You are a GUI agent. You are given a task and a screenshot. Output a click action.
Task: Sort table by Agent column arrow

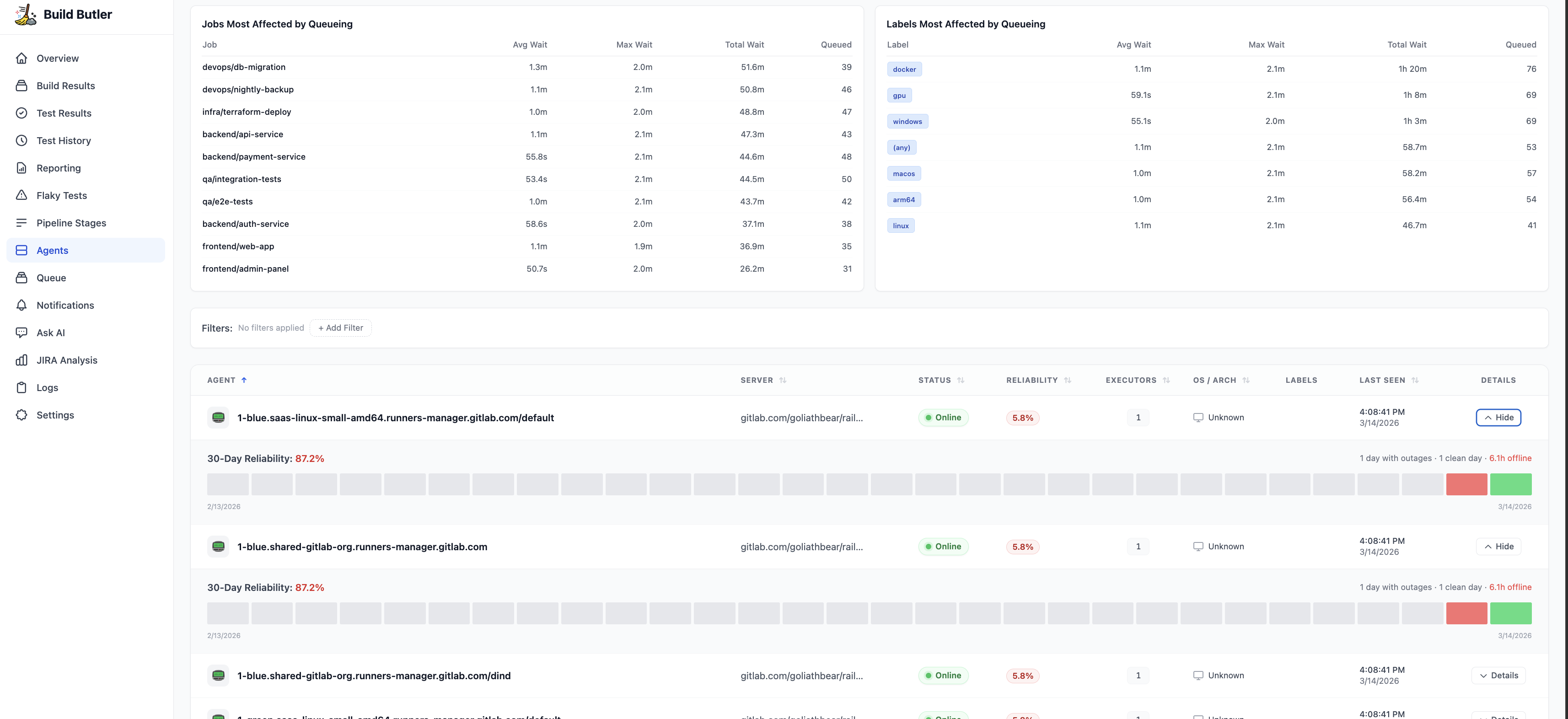[244, 380]
